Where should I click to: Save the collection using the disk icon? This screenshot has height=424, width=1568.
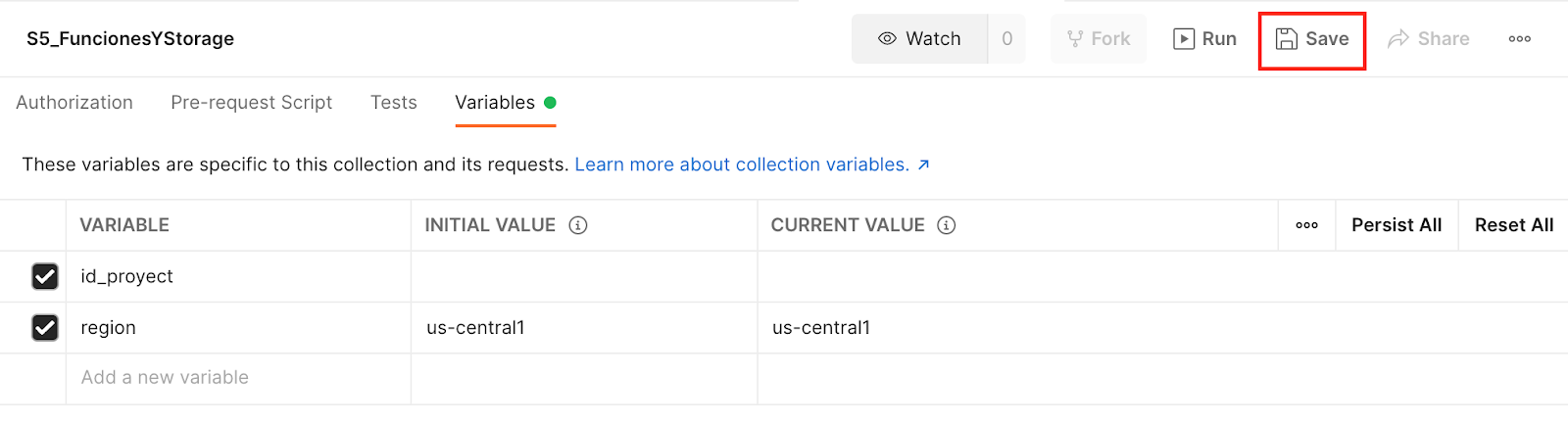point(1286,38)
